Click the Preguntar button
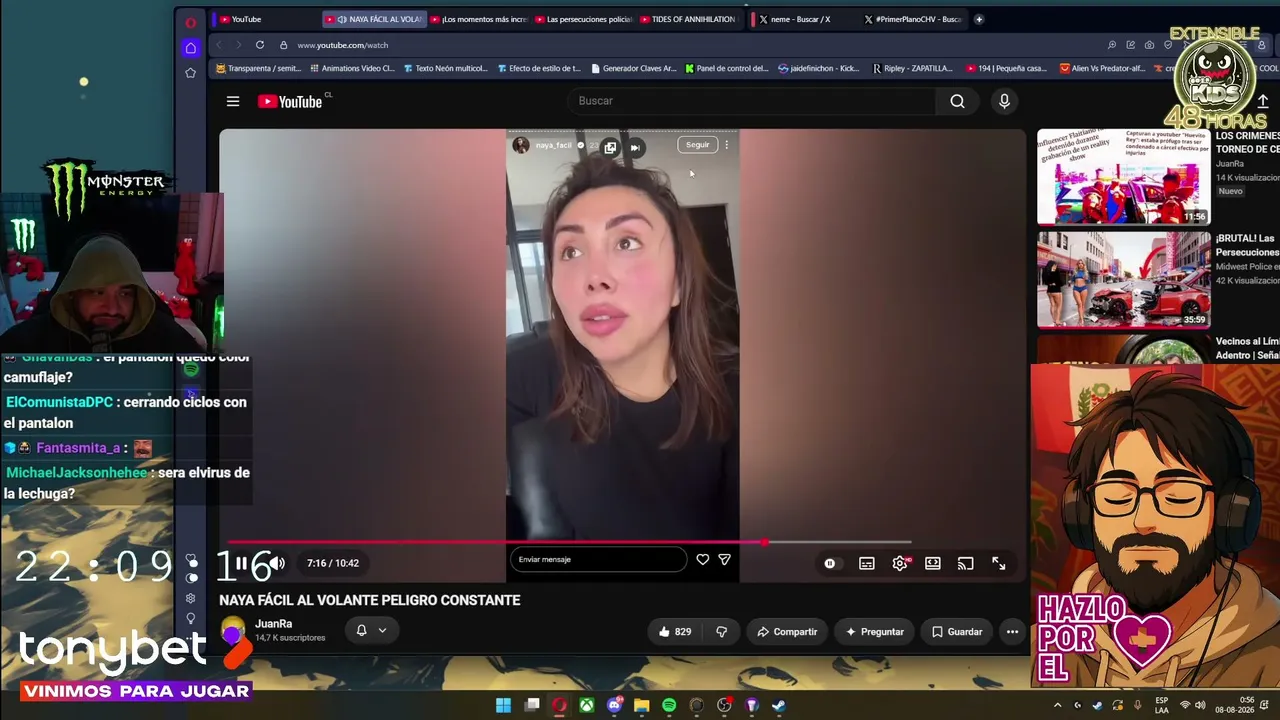Screen dimensions: 1280x720 874,632
